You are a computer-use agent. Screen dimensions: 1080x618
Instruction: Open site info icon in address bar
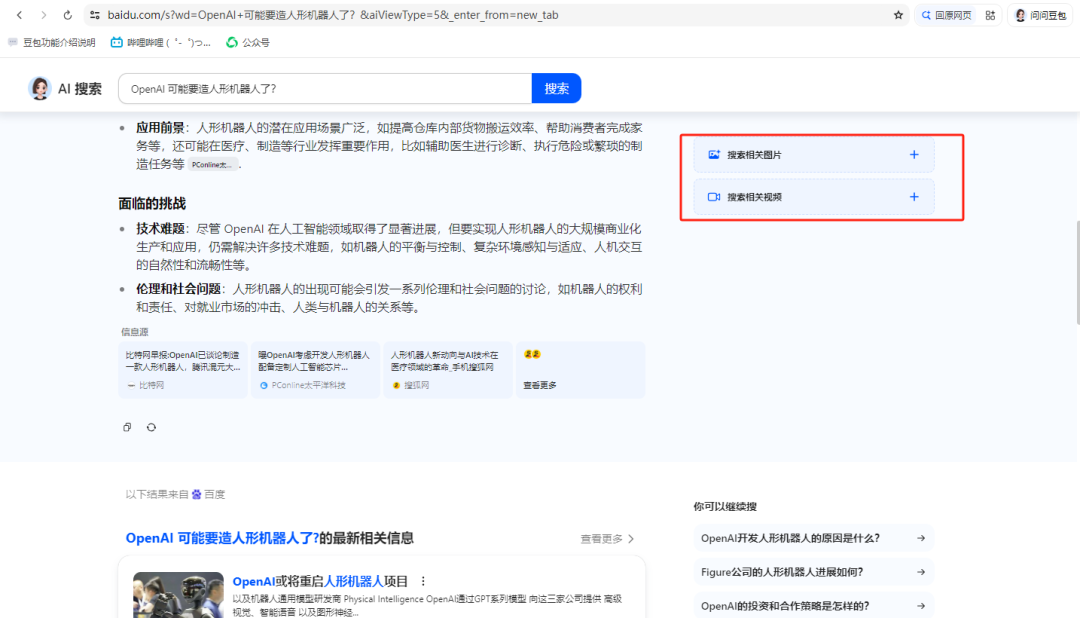(x=95, y=14)
